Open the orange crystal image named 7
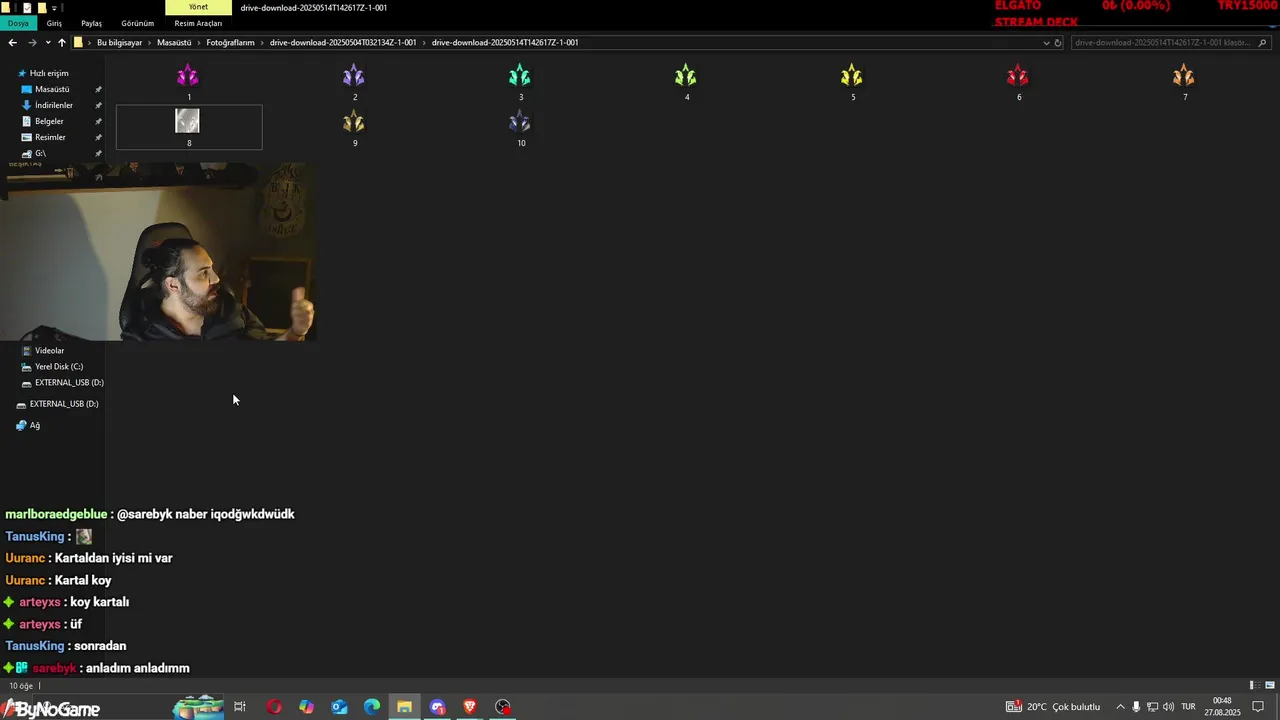This screenshot has width=1280, height=720. pos(1184,77)
